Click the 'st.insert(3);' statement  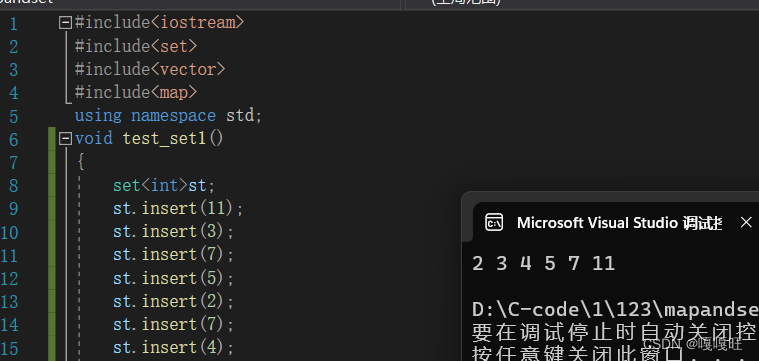(174, 232)
